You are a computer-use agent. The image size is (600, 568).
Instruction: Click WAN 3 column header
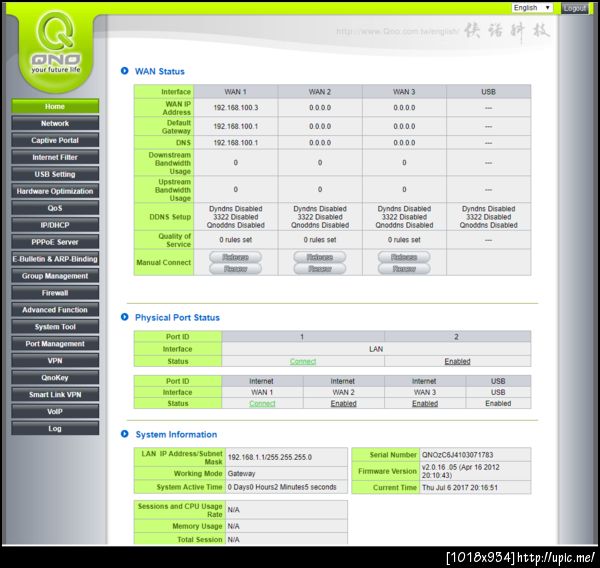point(404,92)
